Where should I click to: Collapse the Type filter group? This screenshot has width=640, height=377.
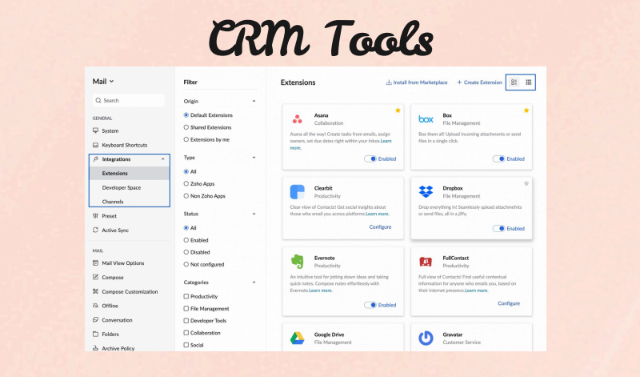coord(254,157)
